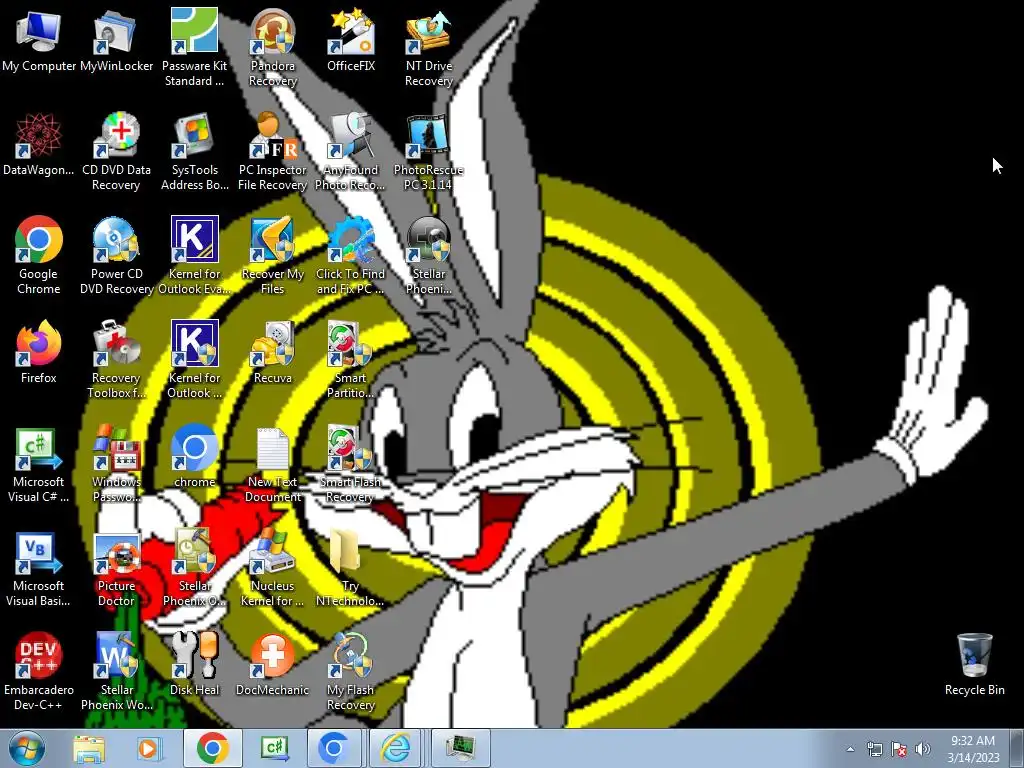Open Action Center flag tray icon
This screenshot has width=1024, height=768.
pos(899,749)
